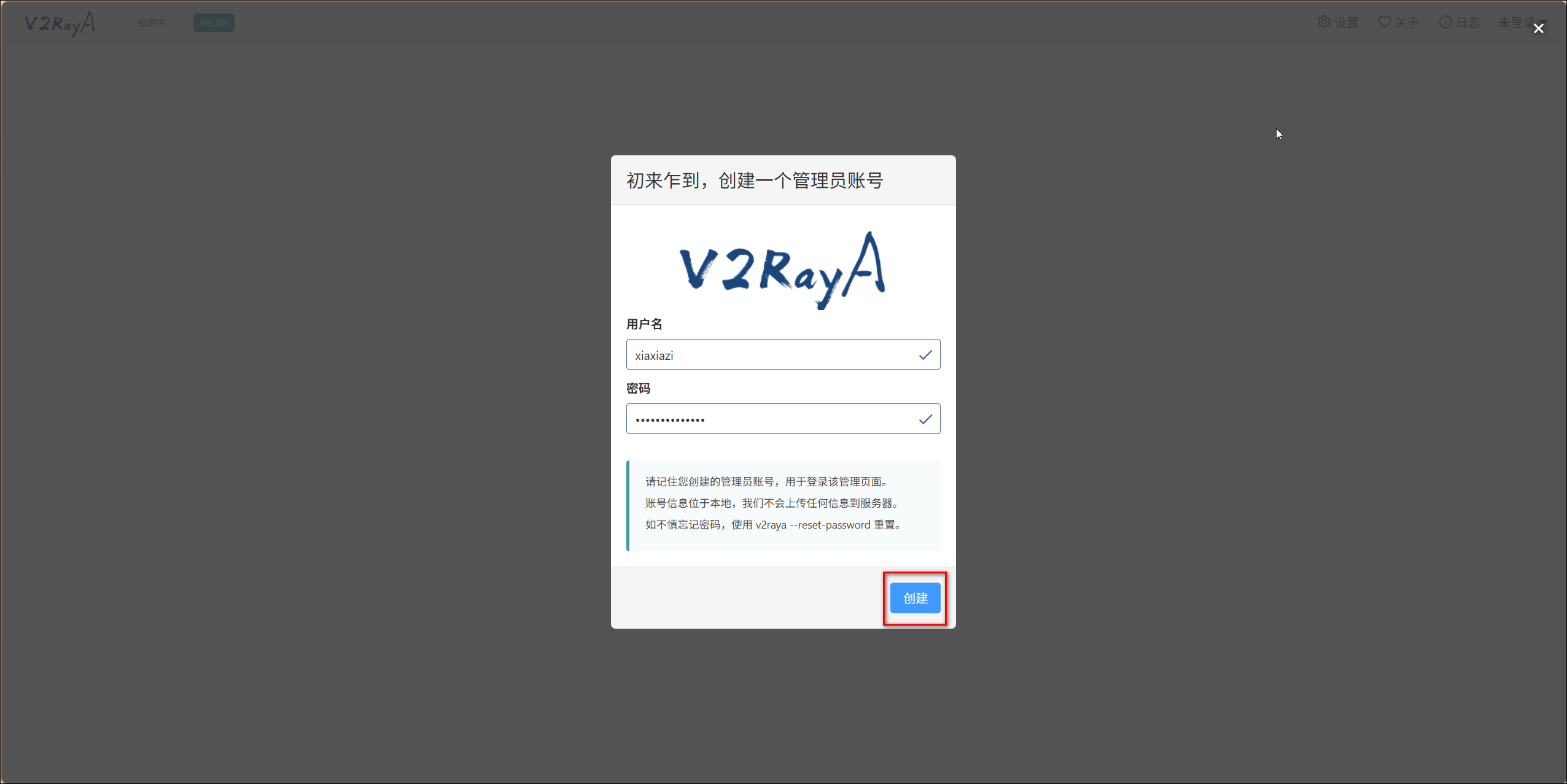
Task: Close the dialog with the X icon
Action: (x=1539, y=28)
